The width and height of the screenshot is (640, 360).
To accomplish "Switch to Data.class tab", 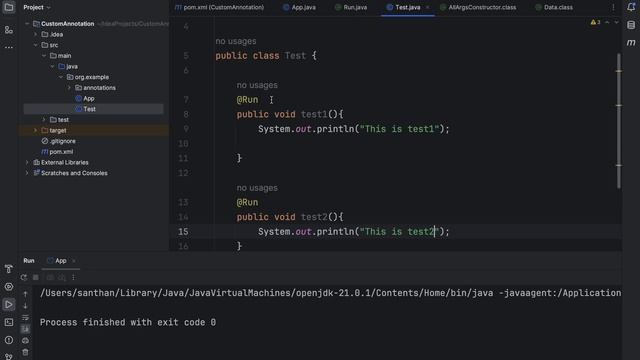I will 554,7.
